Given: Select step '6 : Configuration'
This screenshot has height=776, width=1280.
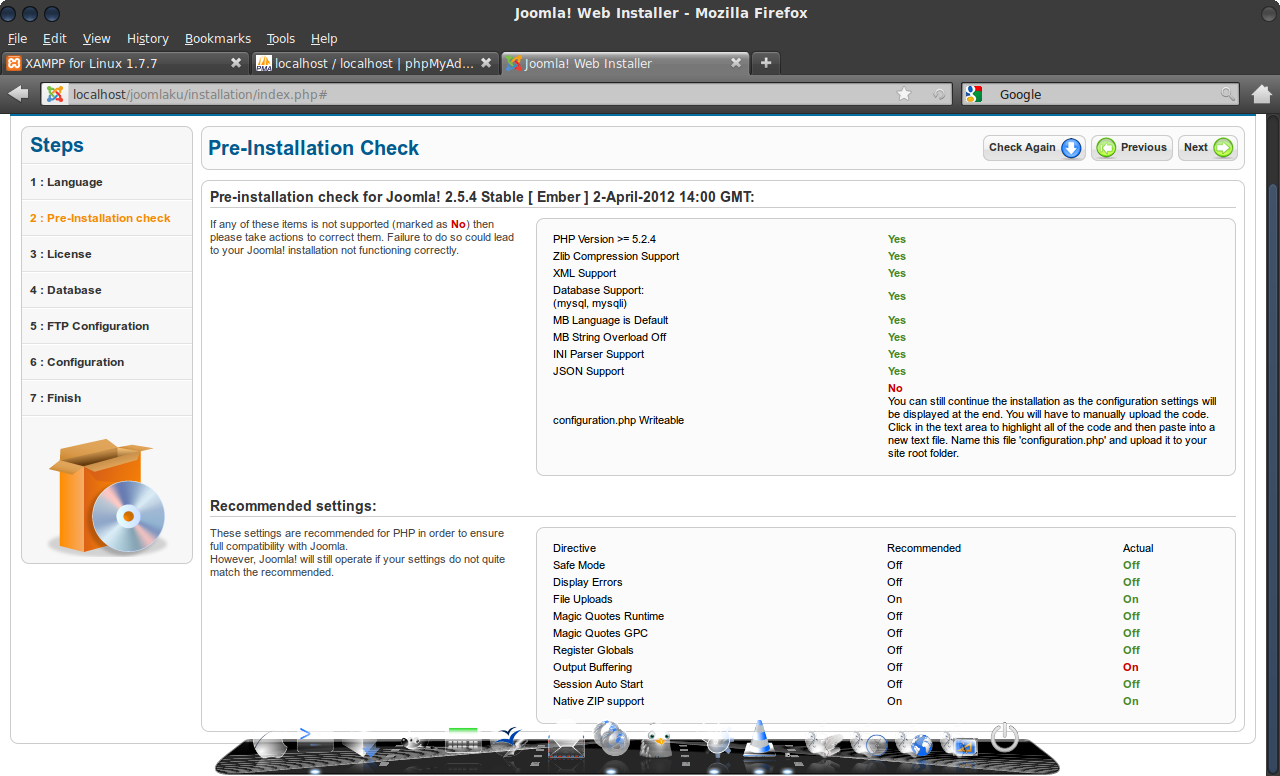Looking at the screenshot, I should [107, 362].
